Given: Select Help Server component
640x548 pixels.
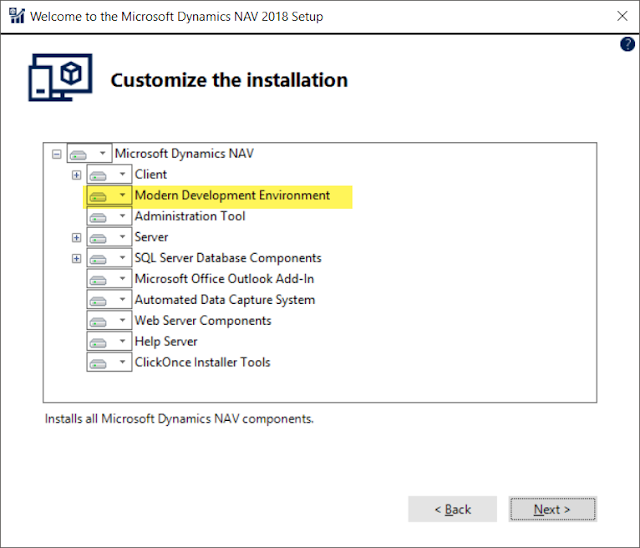Looking at the screenshot, I should (x=166, y=342).
